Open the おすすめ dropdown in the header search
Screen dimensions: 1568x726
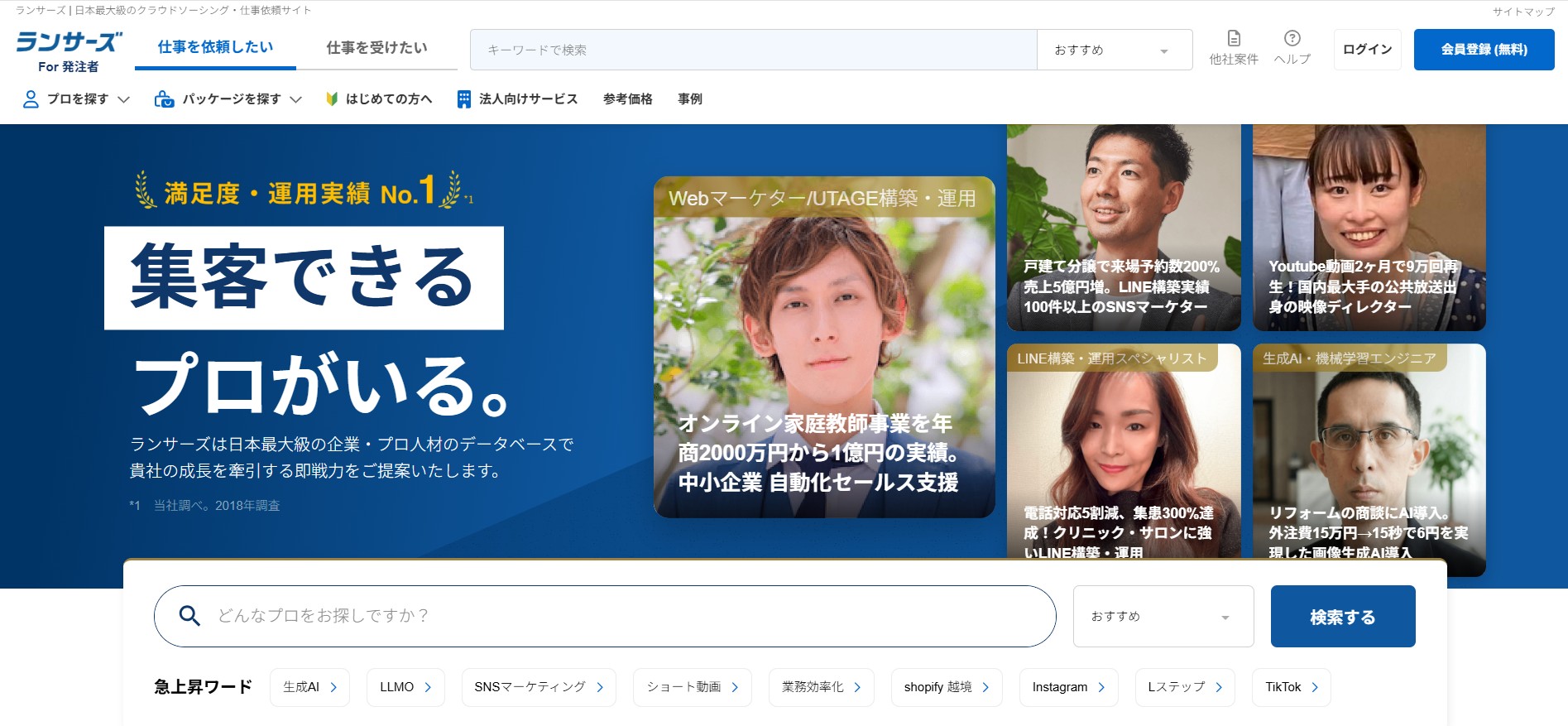click(x=1114, y=50)
